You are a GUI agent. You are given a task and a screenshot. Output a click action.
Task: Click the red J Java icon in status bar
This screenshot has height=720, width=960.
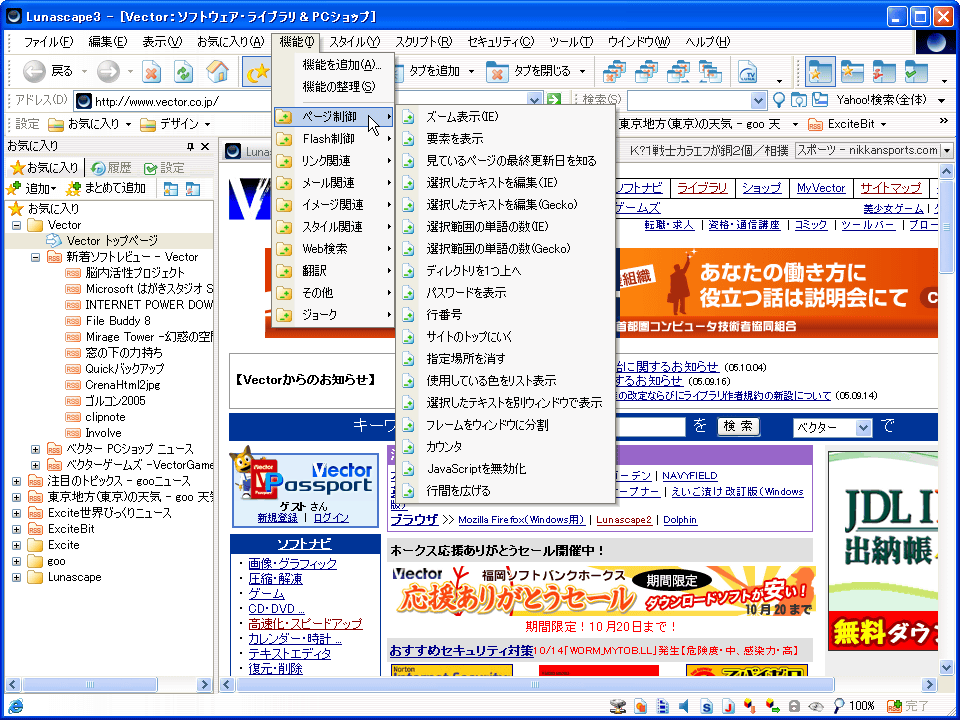(x=728, y=706)
